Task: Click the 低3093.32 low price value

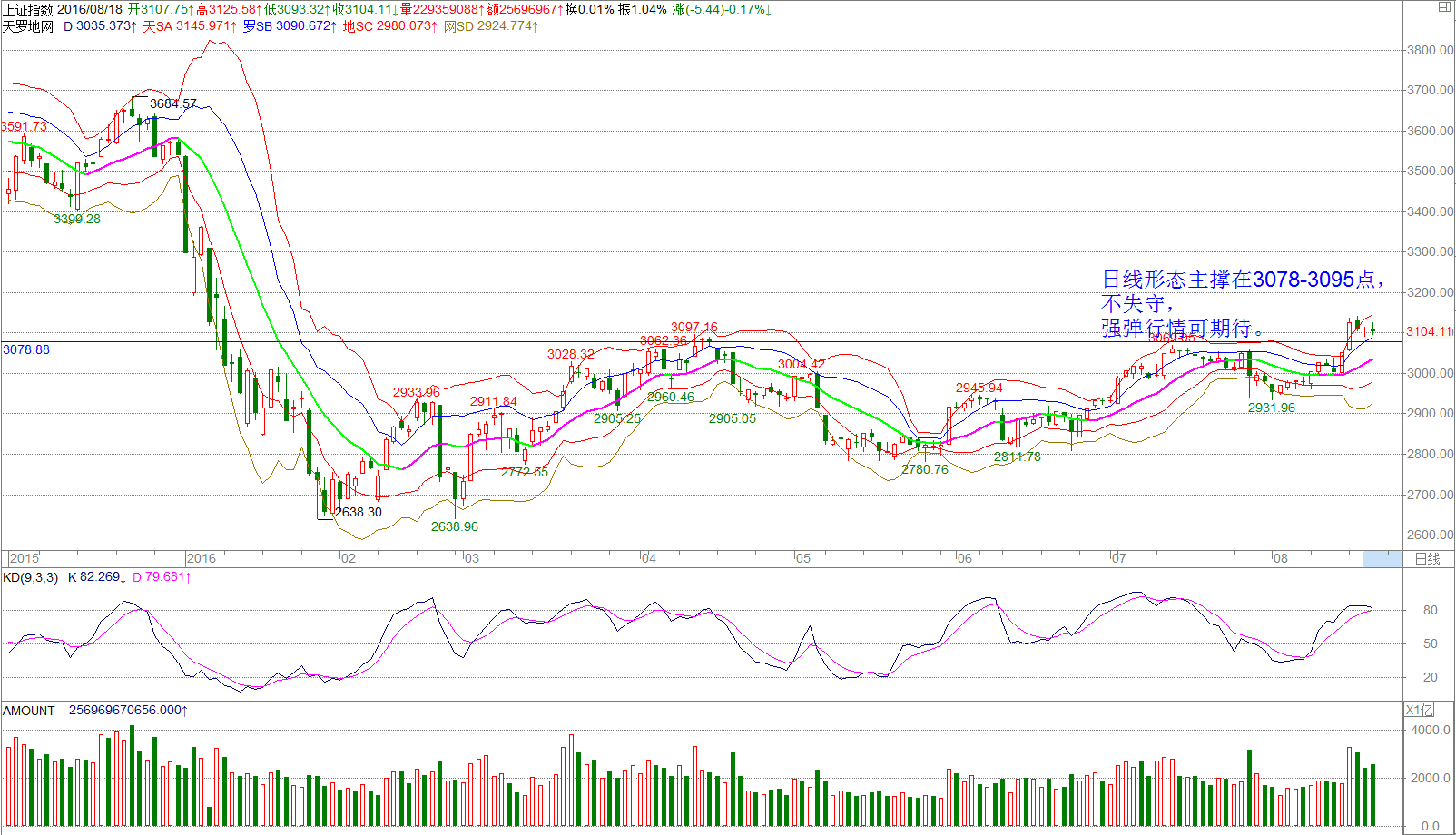Action: click(297, 9)
